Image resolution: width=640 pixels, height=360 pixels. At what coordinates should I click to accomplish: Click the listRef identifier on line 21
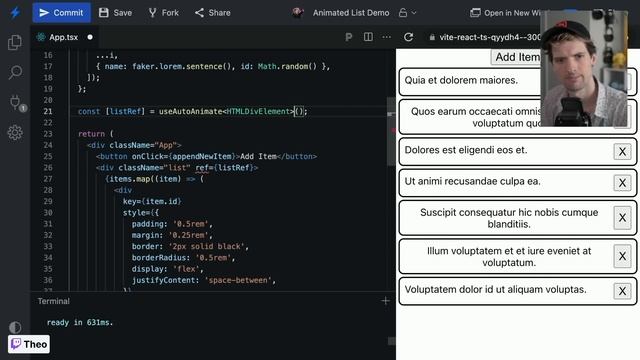click(125, 111)
